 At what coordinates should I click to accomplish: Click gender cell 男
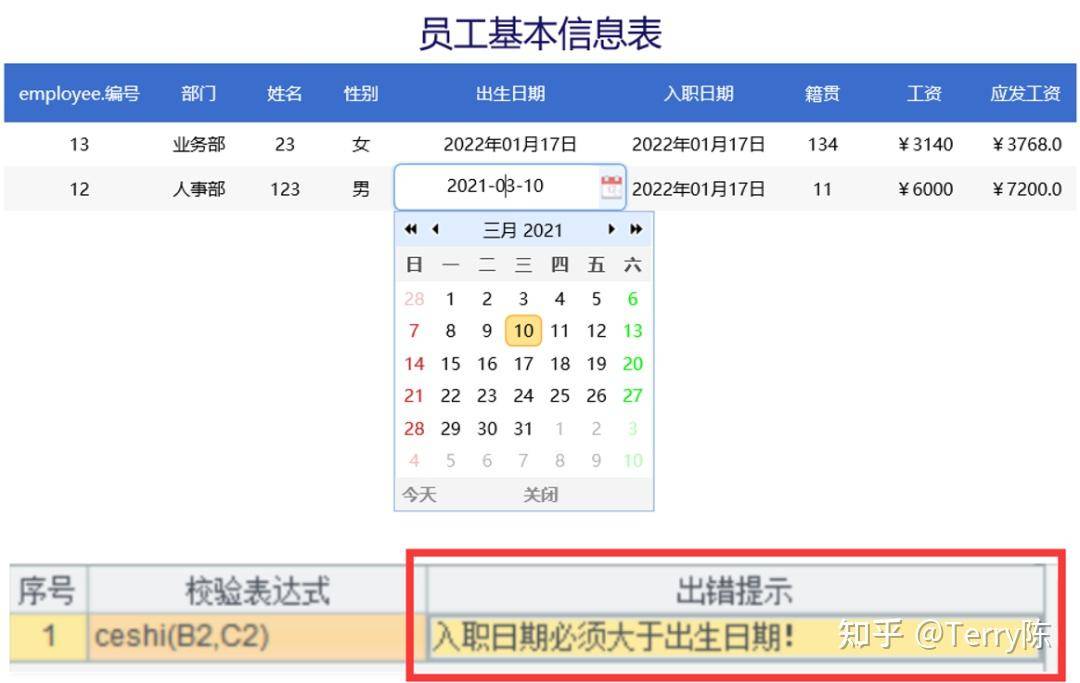coord(361,189)
